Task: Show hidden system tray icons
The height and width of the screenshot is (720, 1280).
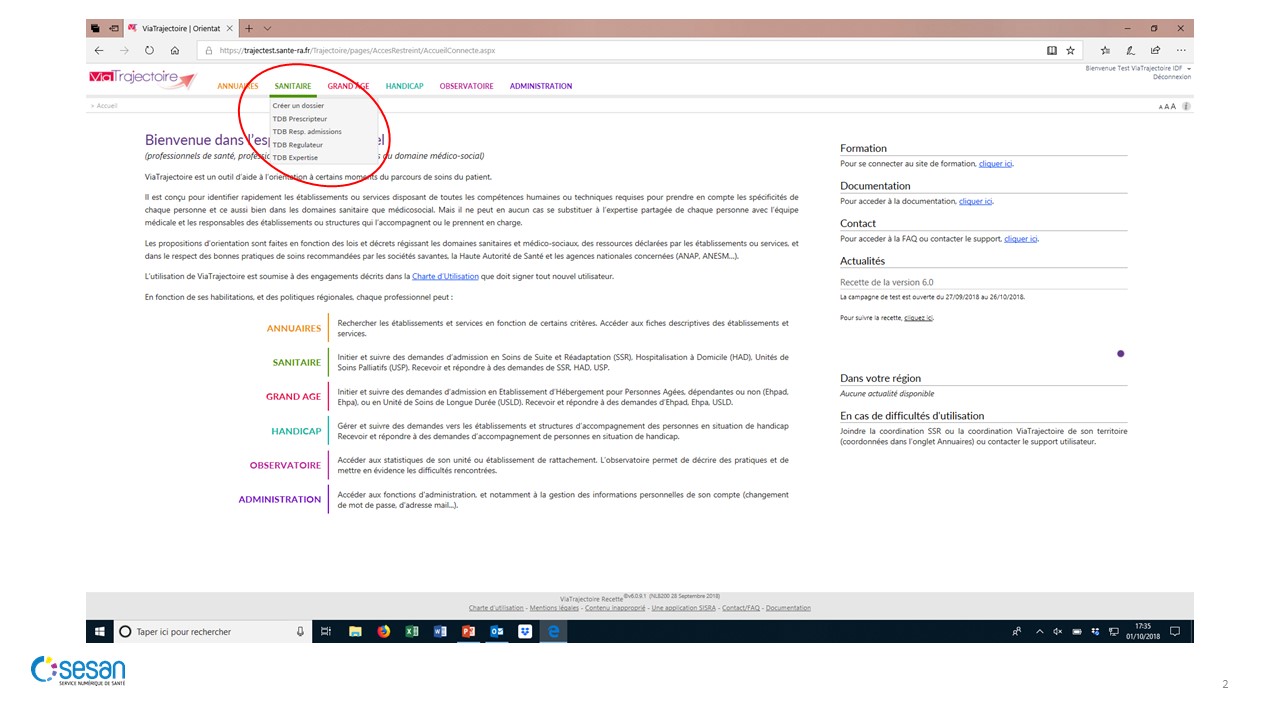Action: [x=1040, y=632]
